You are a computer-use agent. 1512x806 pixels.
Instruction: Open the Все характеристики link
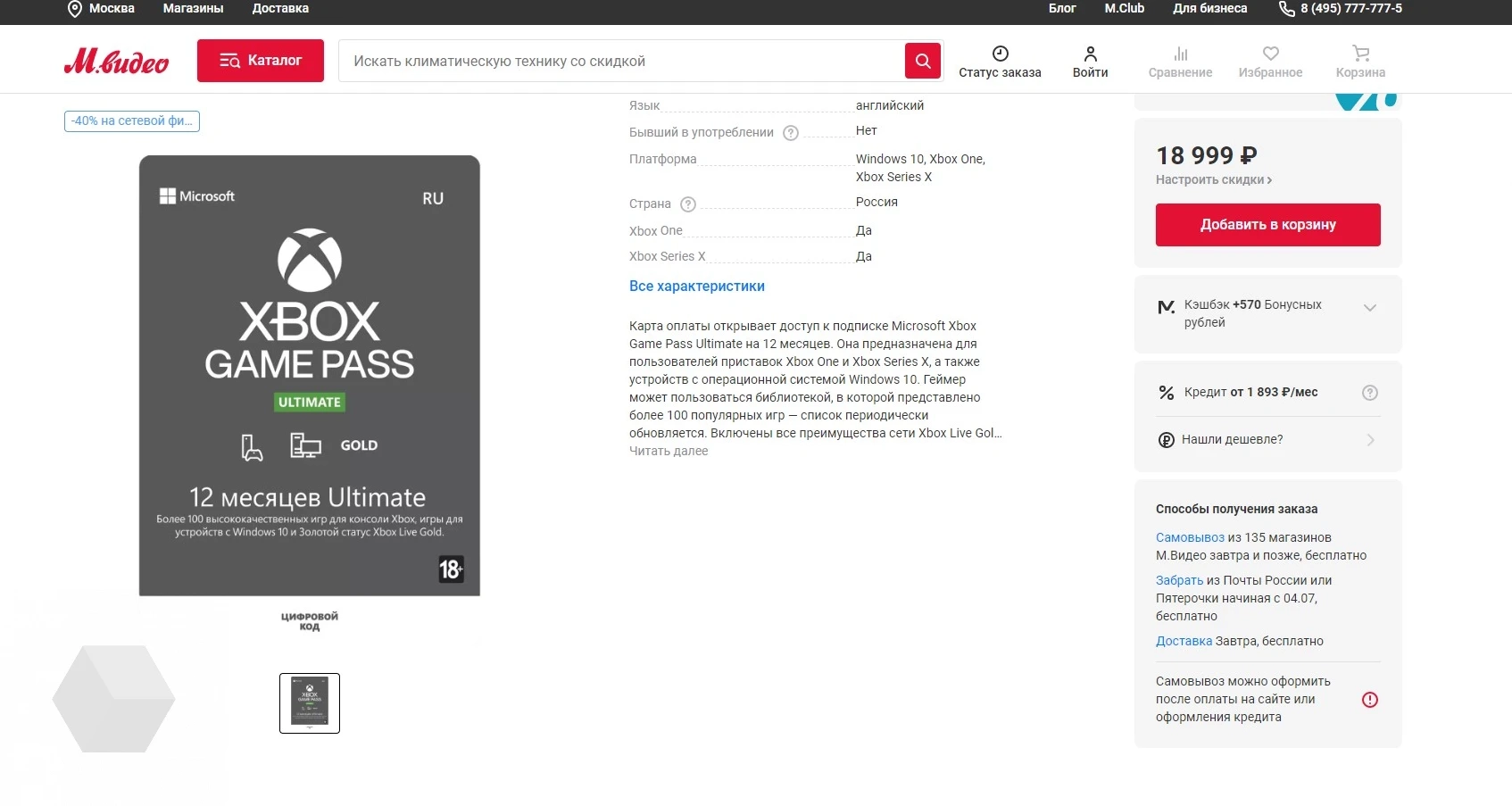point(697,287)
